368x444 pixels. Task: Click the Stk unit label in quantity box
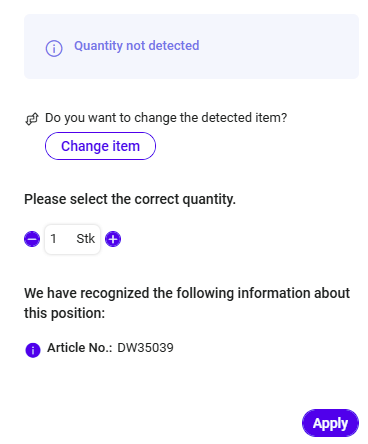click(x=86, y=239)
